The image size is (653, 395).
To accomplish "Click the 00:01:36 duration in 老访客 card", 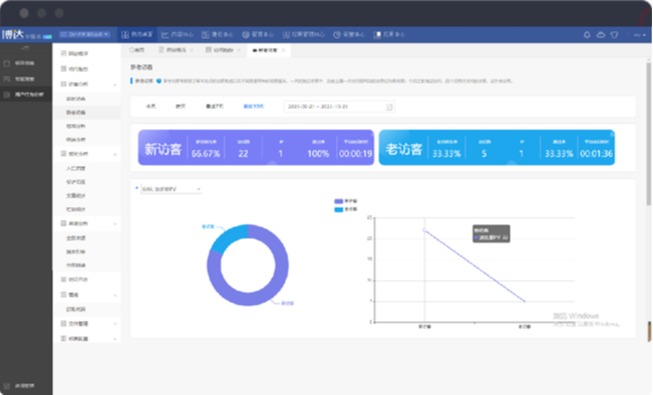I will pos(596,154).
